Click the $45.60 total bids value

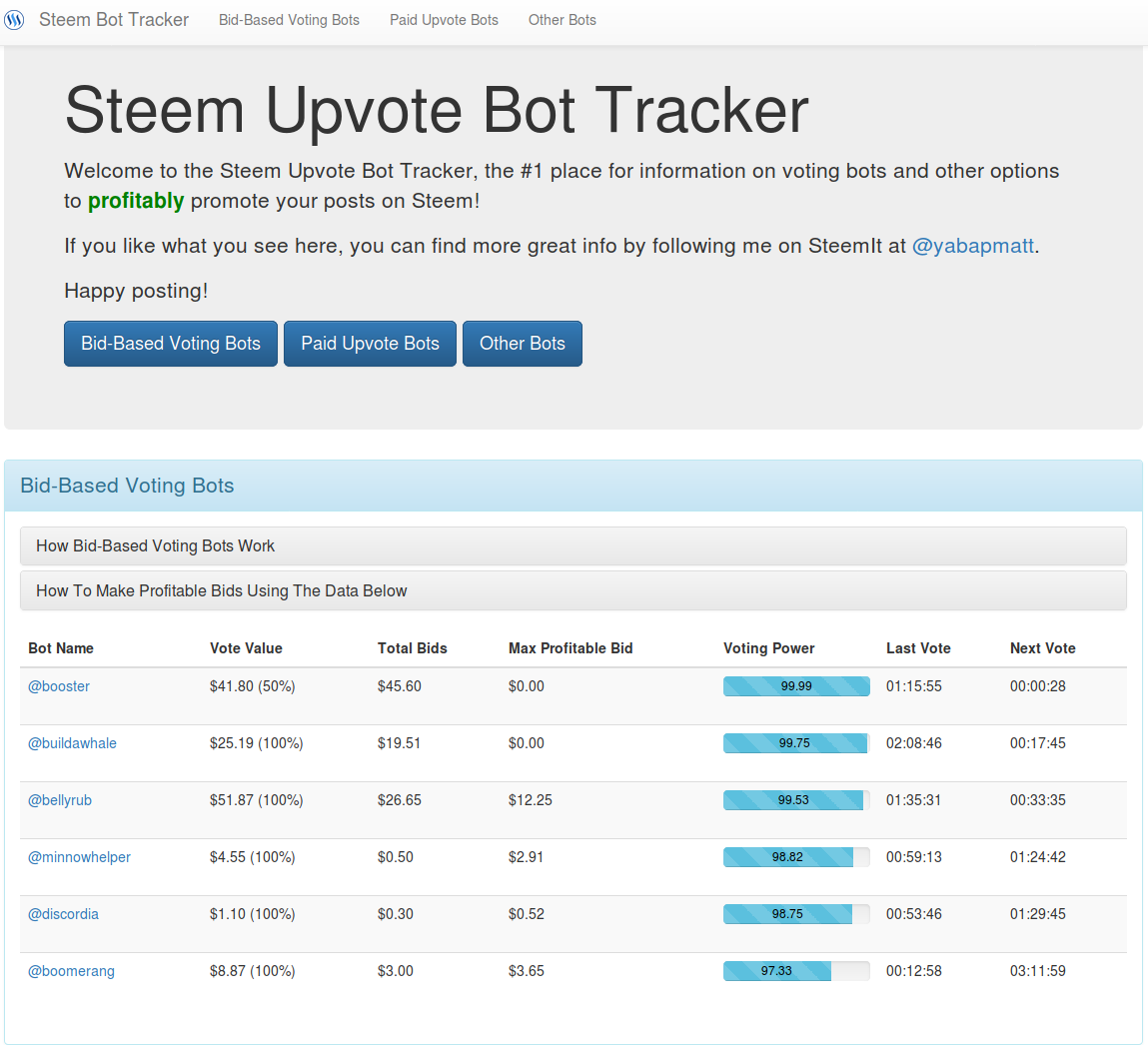coord(399,686)
